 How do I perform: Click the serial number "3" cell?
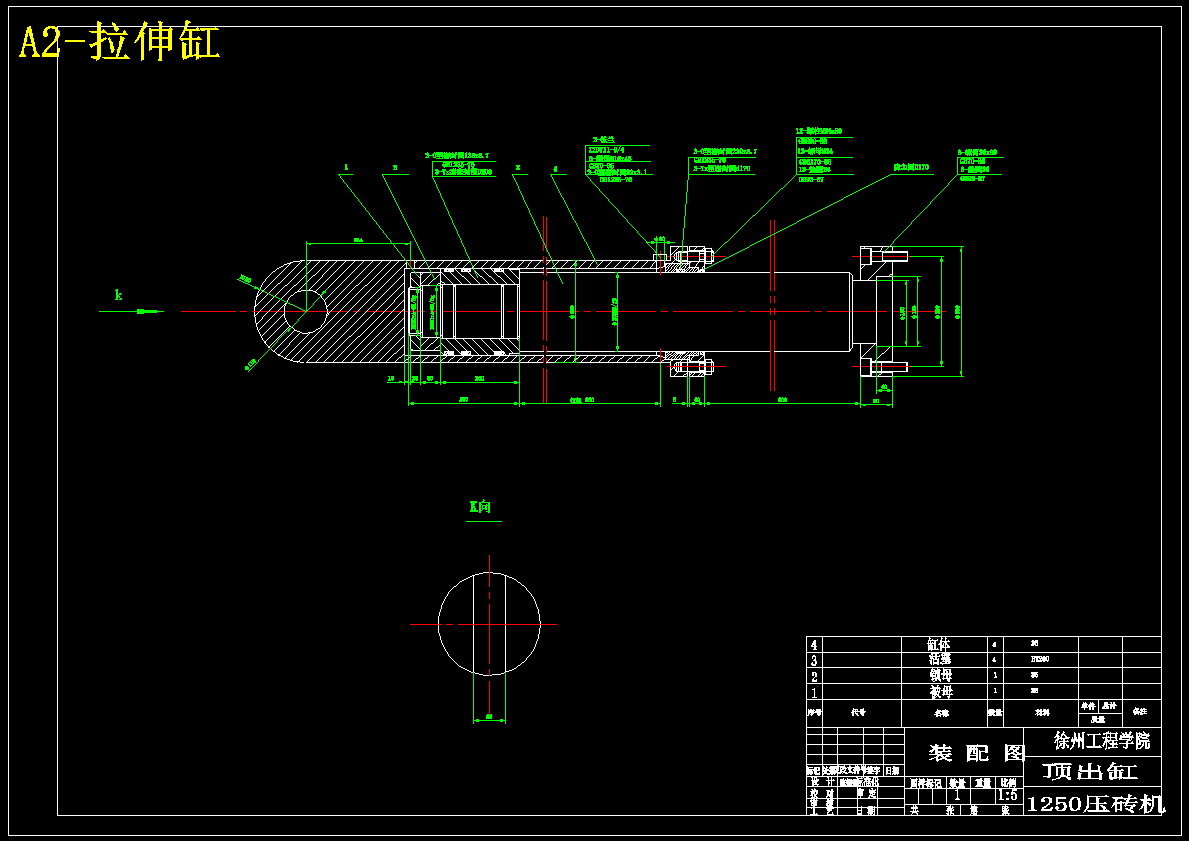pyautogui.click(x=814, y=661)
